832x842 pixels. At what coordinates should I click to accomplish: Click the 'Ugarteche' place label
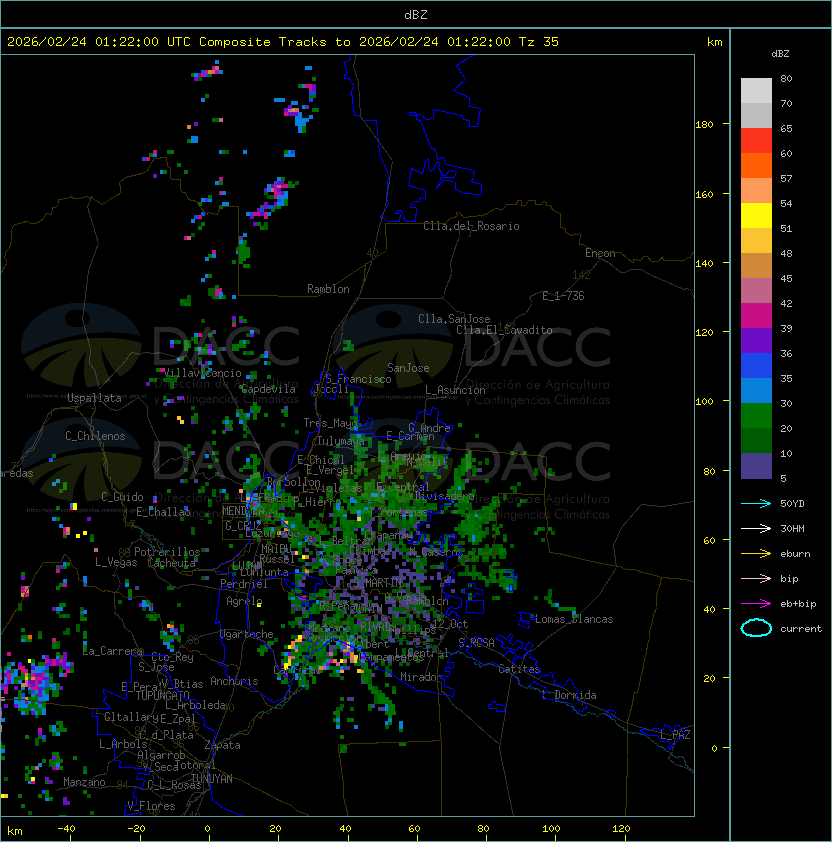[x=247, y=634]
